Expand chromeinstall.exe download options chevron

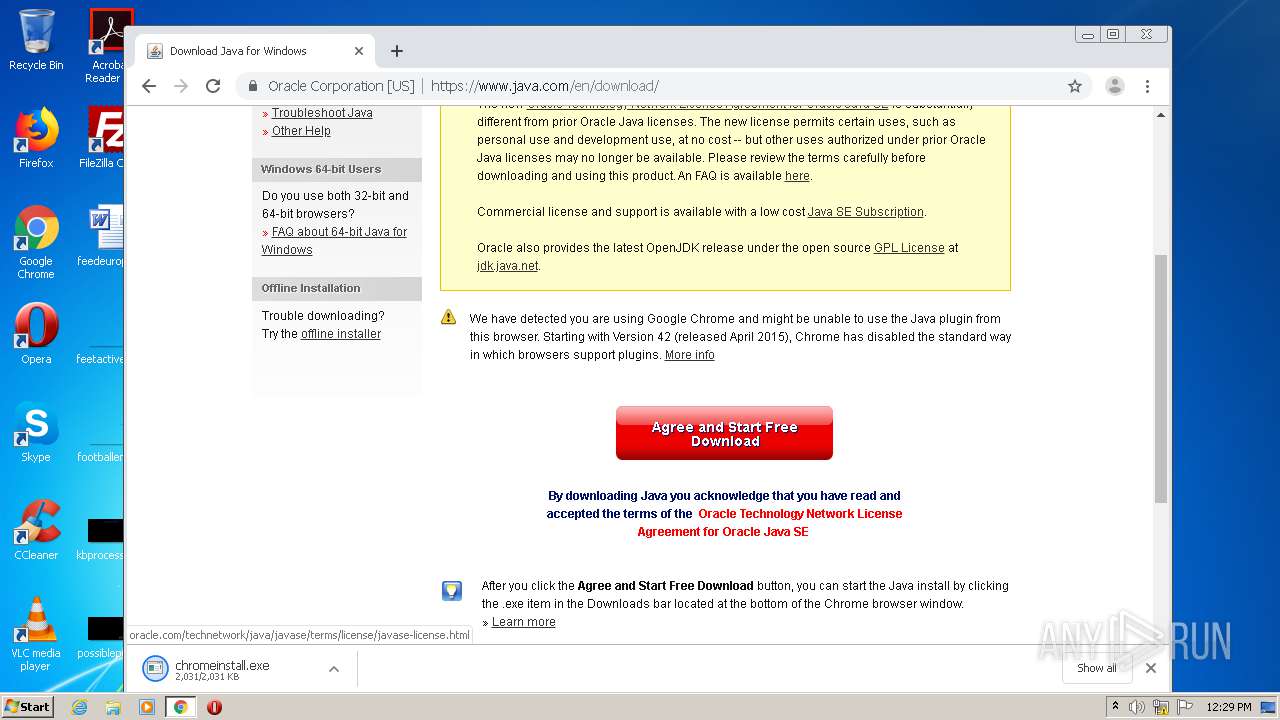click(x=334, y=669)
